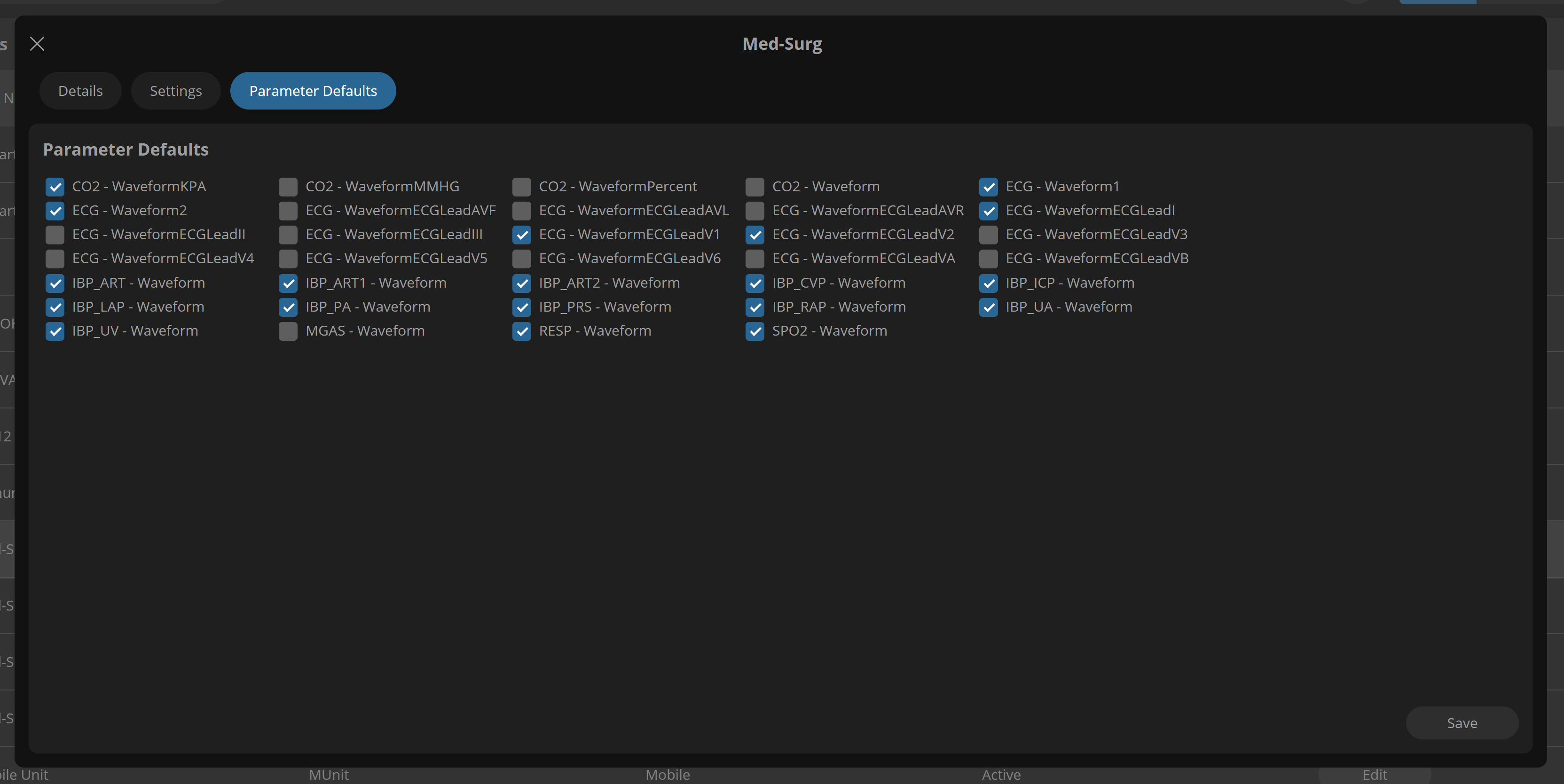Tick ECG - WaveformECGLeadAVR
The width and height of the screenshot is (1564, 784).
(x=754, y=211)
